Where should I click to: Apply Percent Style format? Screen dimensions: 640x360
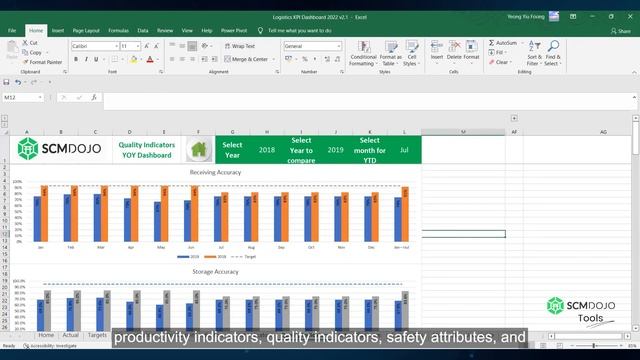(x=304, y=59)
